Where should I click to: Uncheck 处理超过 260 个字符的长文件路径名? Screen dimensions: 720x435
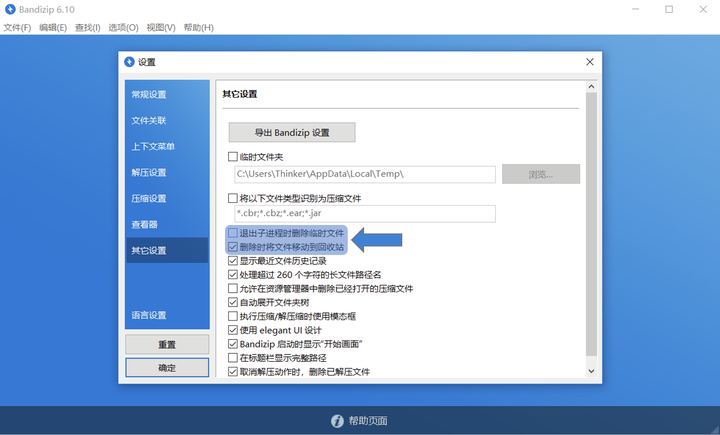coord(233,275)
